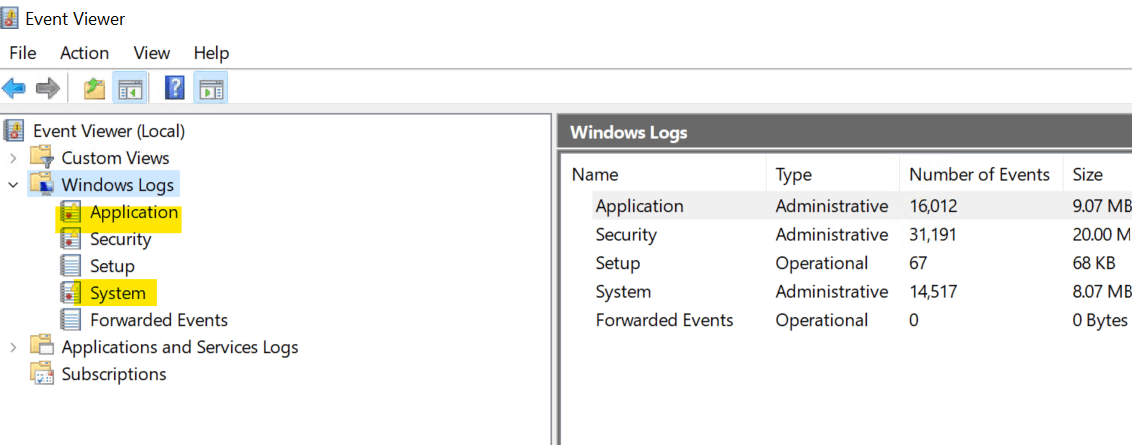Click the Security log icon in tree
Viewport: 1132px width, 445px height.
70,239
